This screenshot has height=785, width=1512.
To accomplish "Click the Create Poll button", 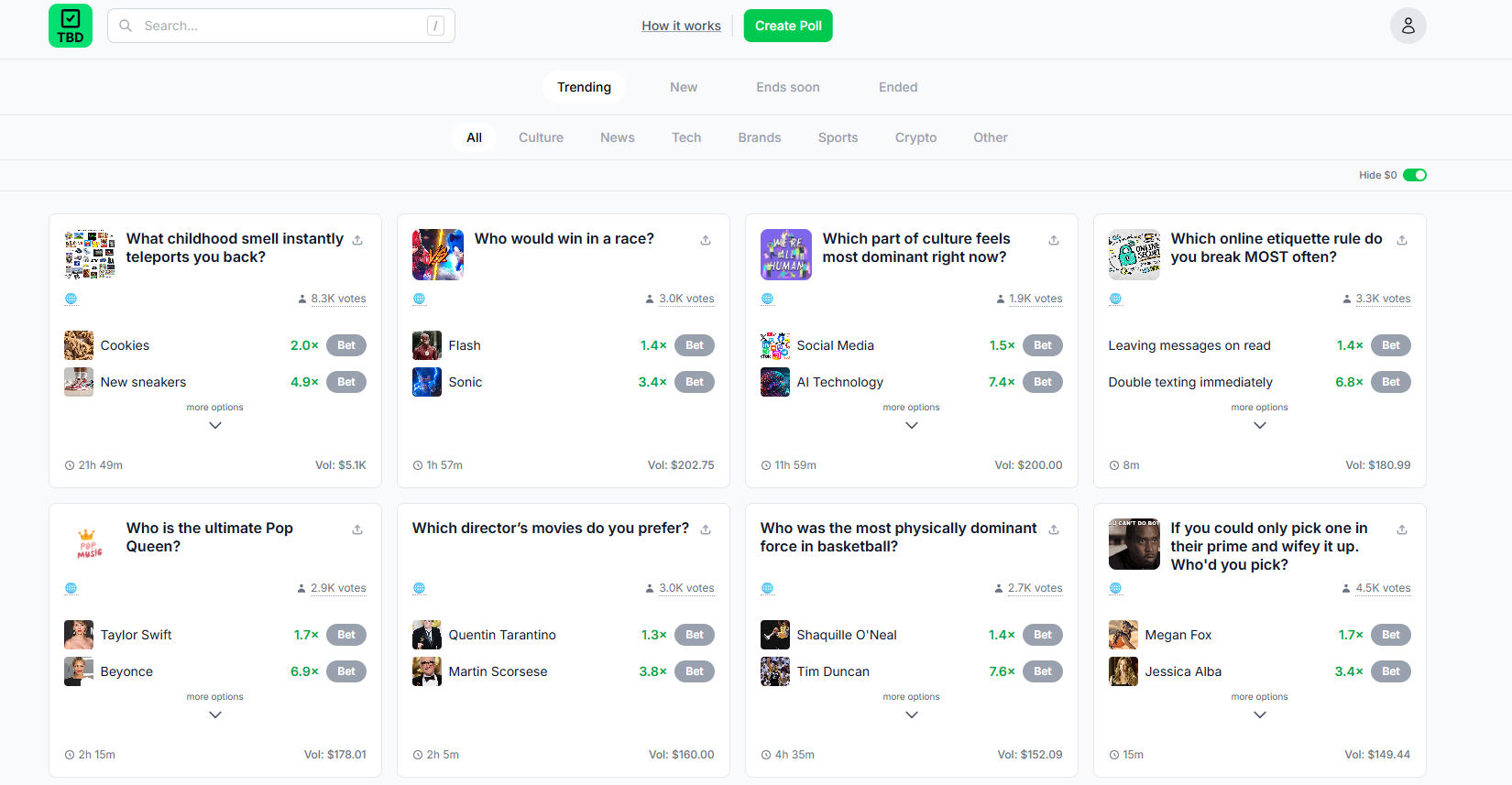I will 788,26.
